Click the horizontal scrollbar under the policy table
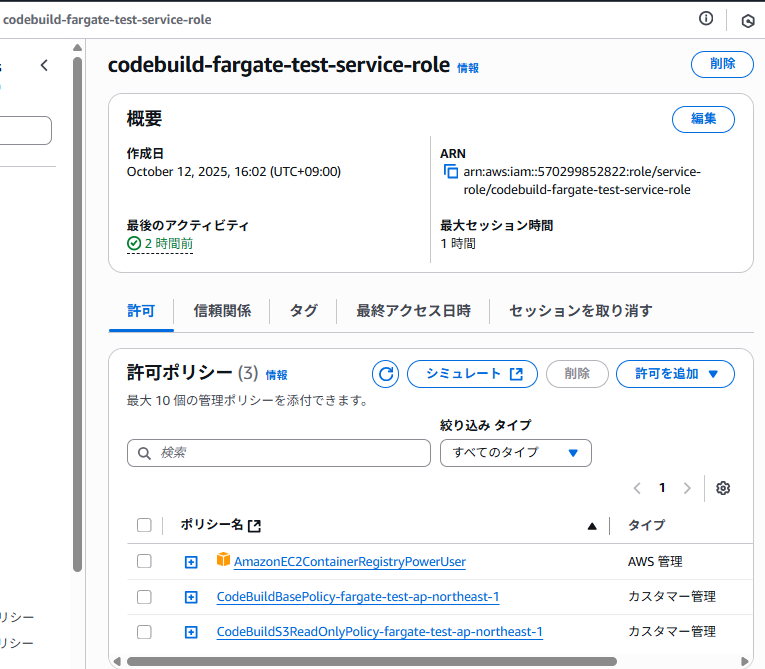The width and height of the screenshot is (765, 669). coord(372,662)
